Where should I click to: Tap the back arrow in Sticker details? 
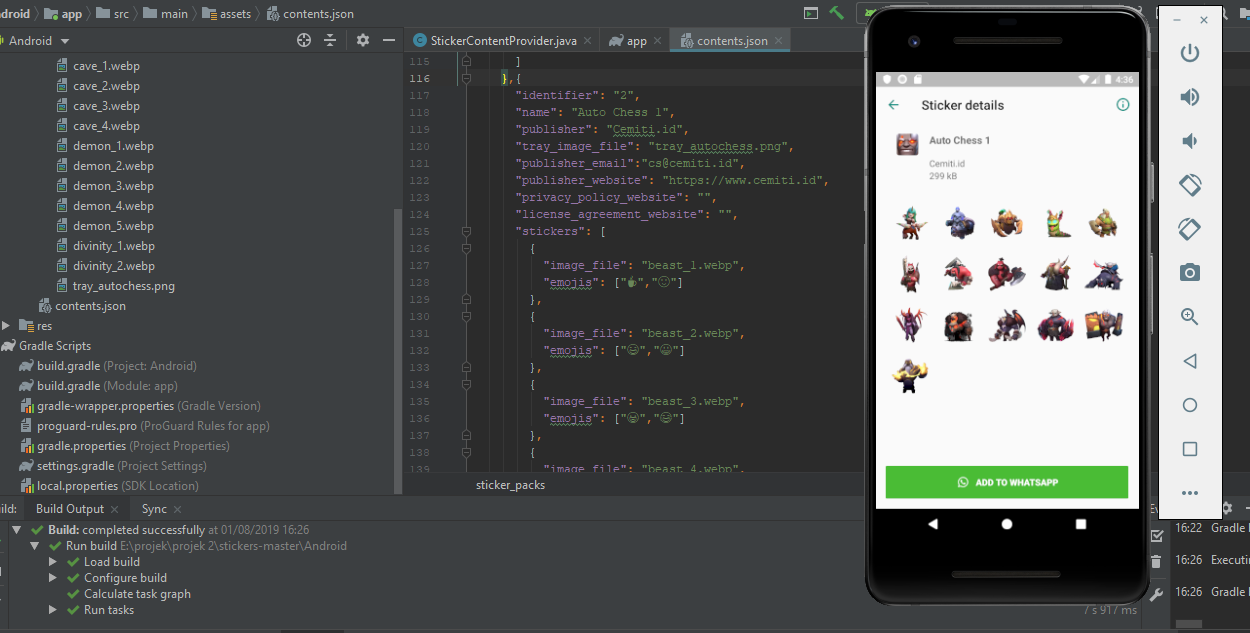tap(894, 105)
